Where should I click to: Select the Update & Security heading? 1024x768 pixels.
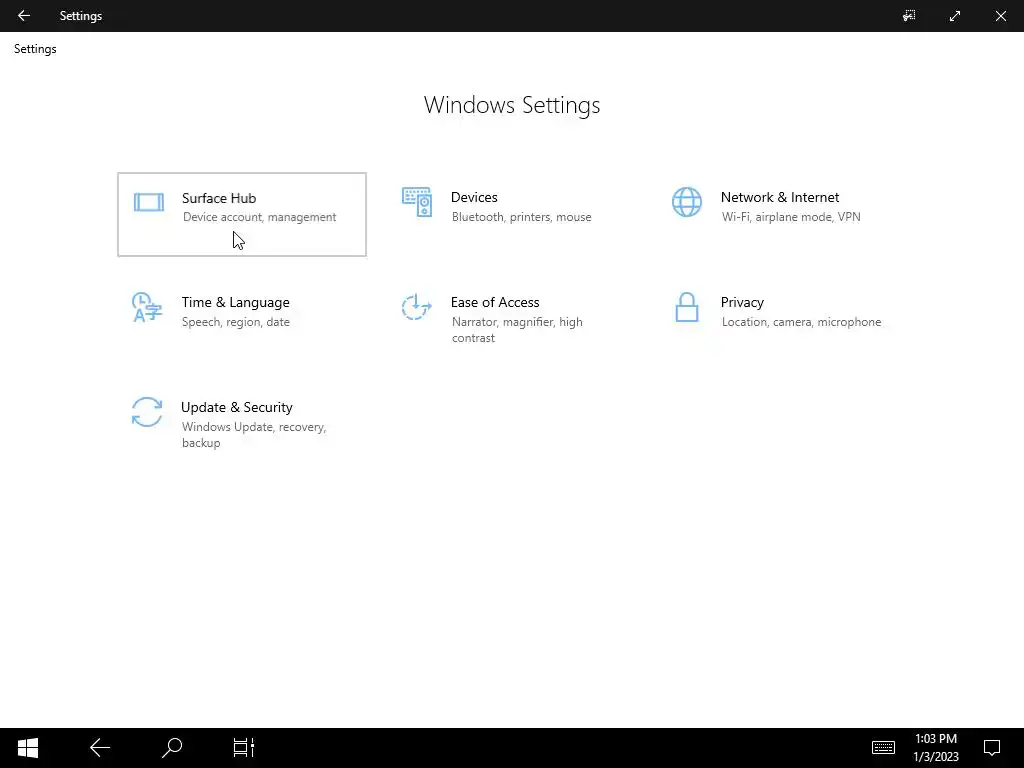point(236,408)
